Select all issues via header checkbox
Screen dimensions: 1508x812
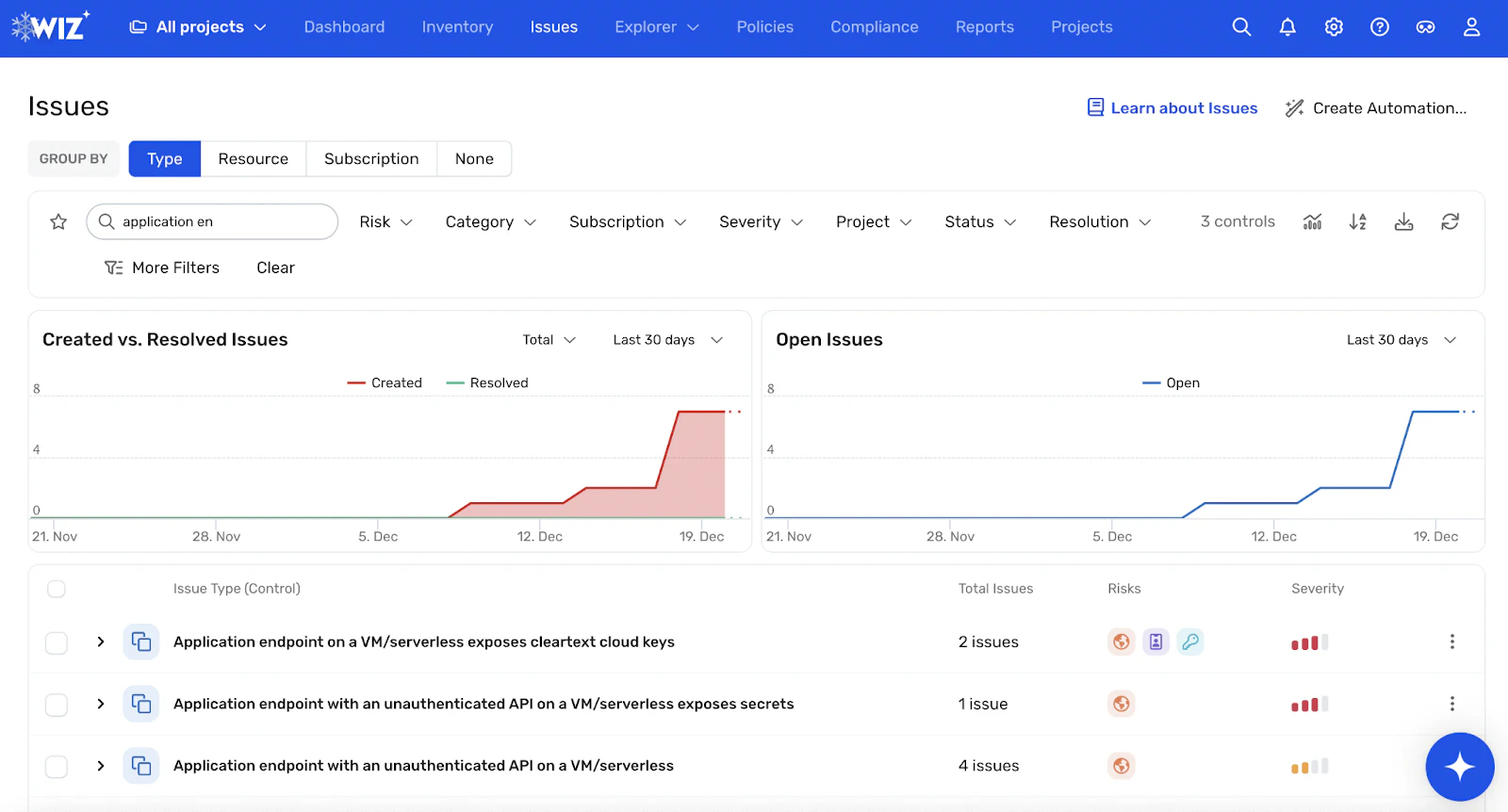pyautogui.click(x=57, y=589)
